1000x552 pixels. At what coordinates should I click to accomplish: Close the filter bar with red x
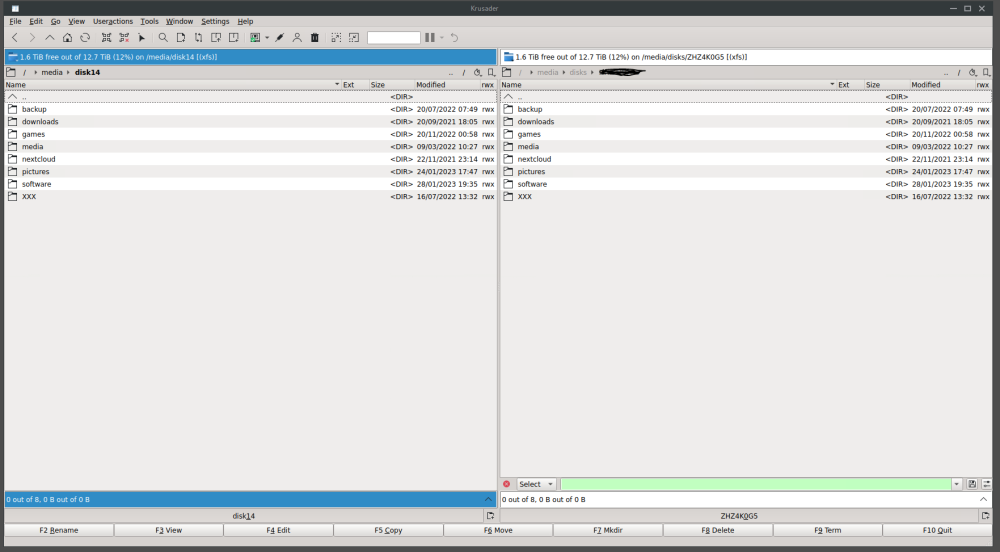coord(507,484)
